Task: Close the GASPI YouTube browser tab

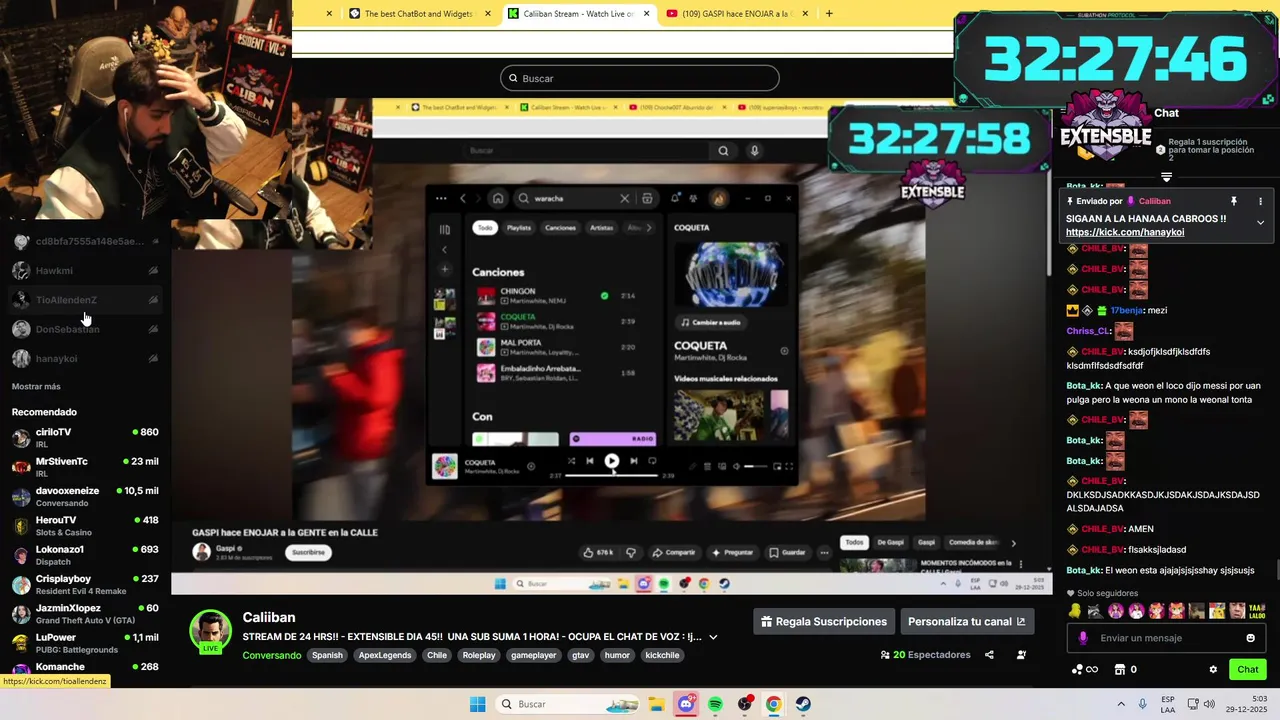Action: tap(804, 14)
